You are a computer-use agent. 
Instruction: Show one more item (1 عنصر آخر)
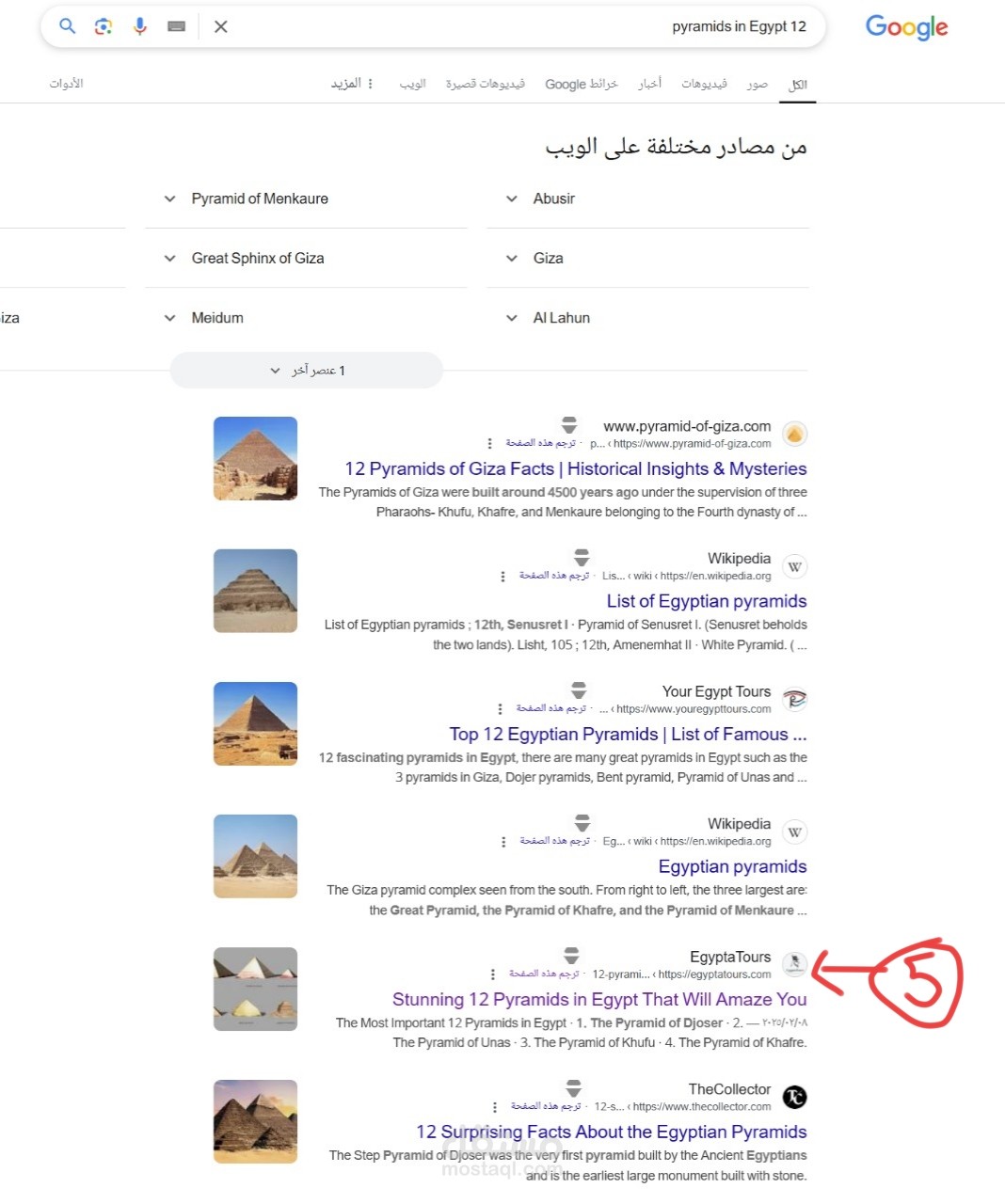point(307,371)
